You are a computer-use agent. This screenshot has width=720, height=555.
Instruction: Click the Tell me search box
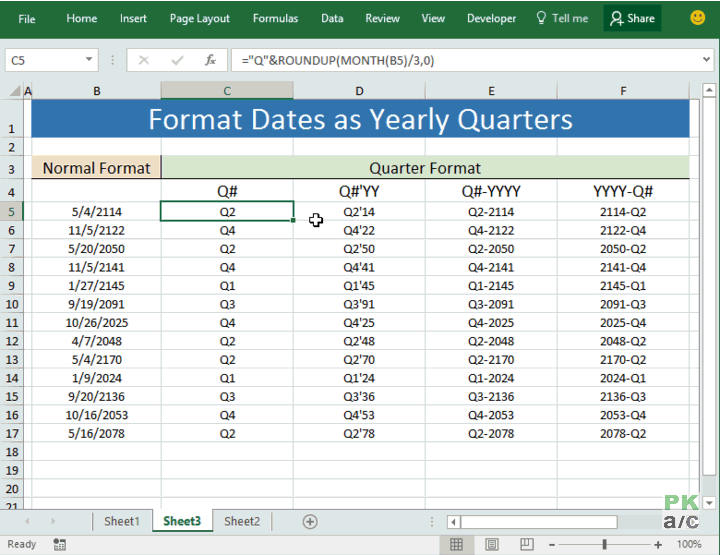[562, 18]
